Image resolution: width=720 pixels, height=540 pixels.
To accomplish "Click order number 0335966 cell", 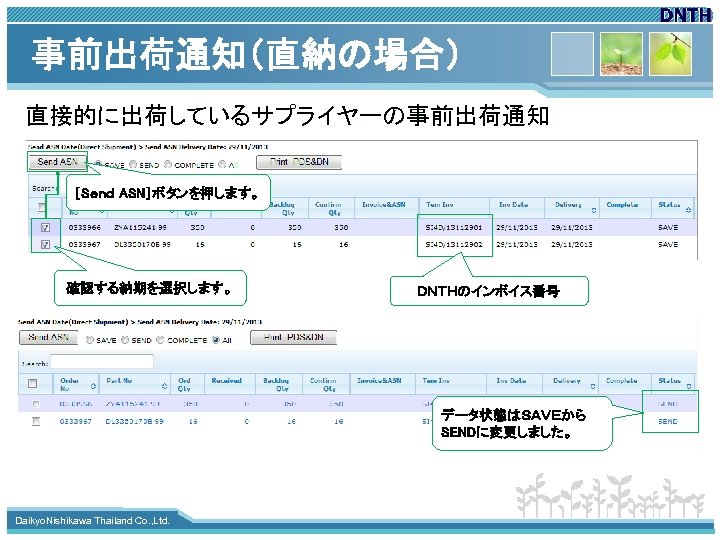I will tap(84, 227).
